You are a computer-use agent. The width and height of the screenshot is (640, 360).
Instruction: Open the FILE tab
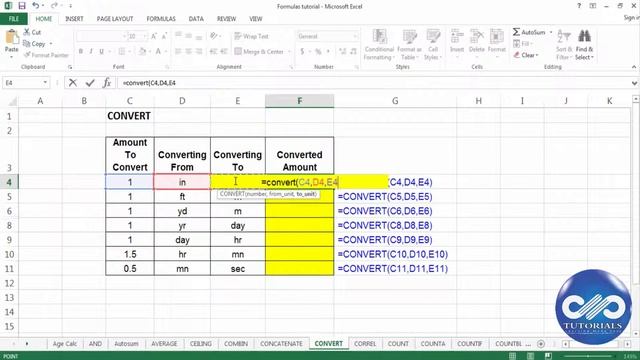pyautogui.click(x=14, y=19)
